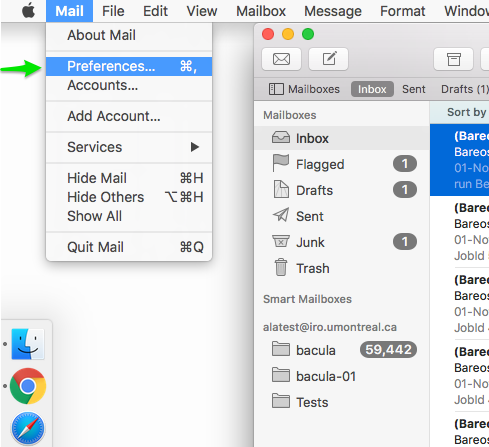Image resolution: width=489 pixels, height=447 pixels.
Task: Zoom the Mail window with green button
Action: 308,34
